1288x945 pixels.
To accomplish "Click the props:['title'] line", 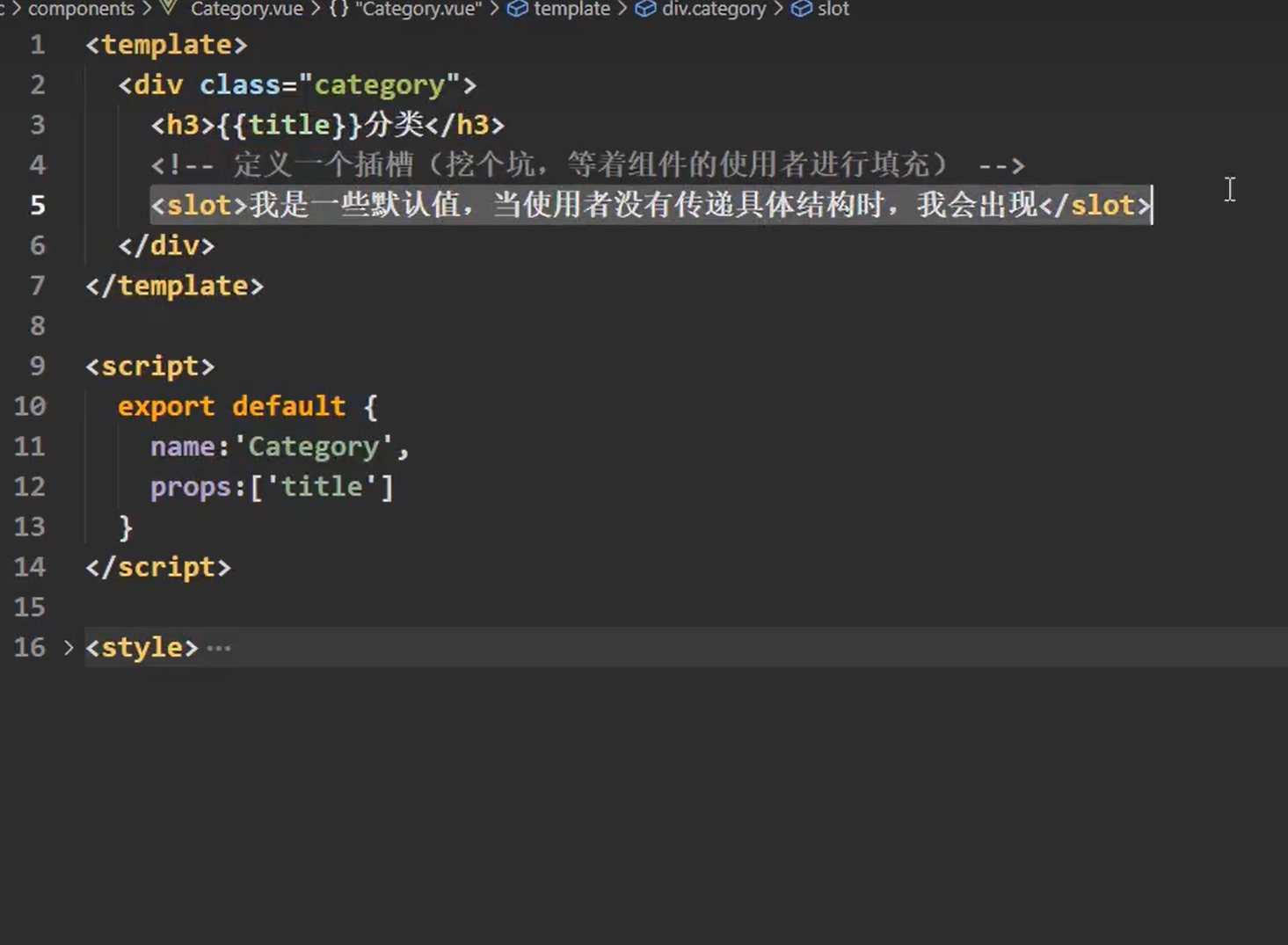I will click(x=272, y=487).
